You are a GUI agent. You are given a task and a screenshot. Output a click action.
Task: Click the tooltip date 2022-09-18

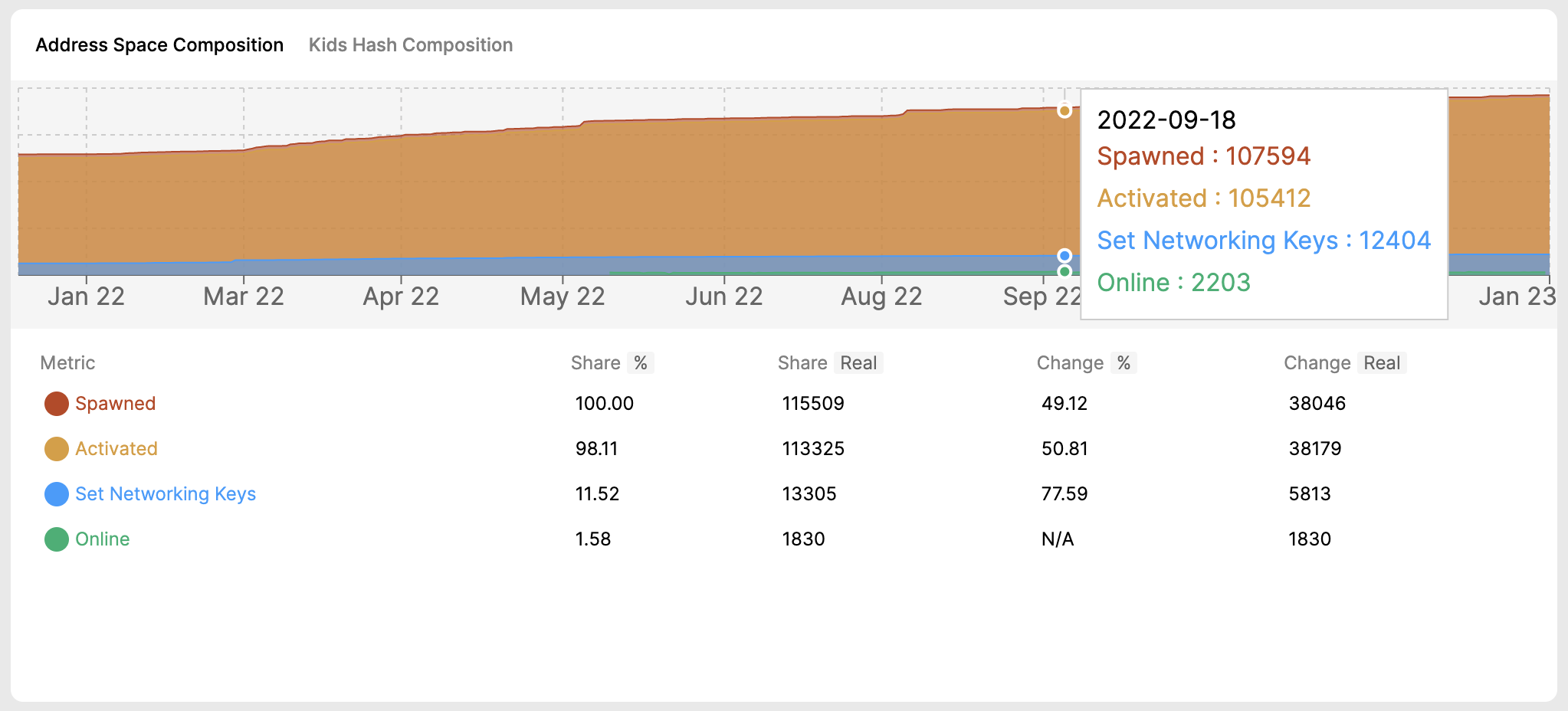(1166, 120)
